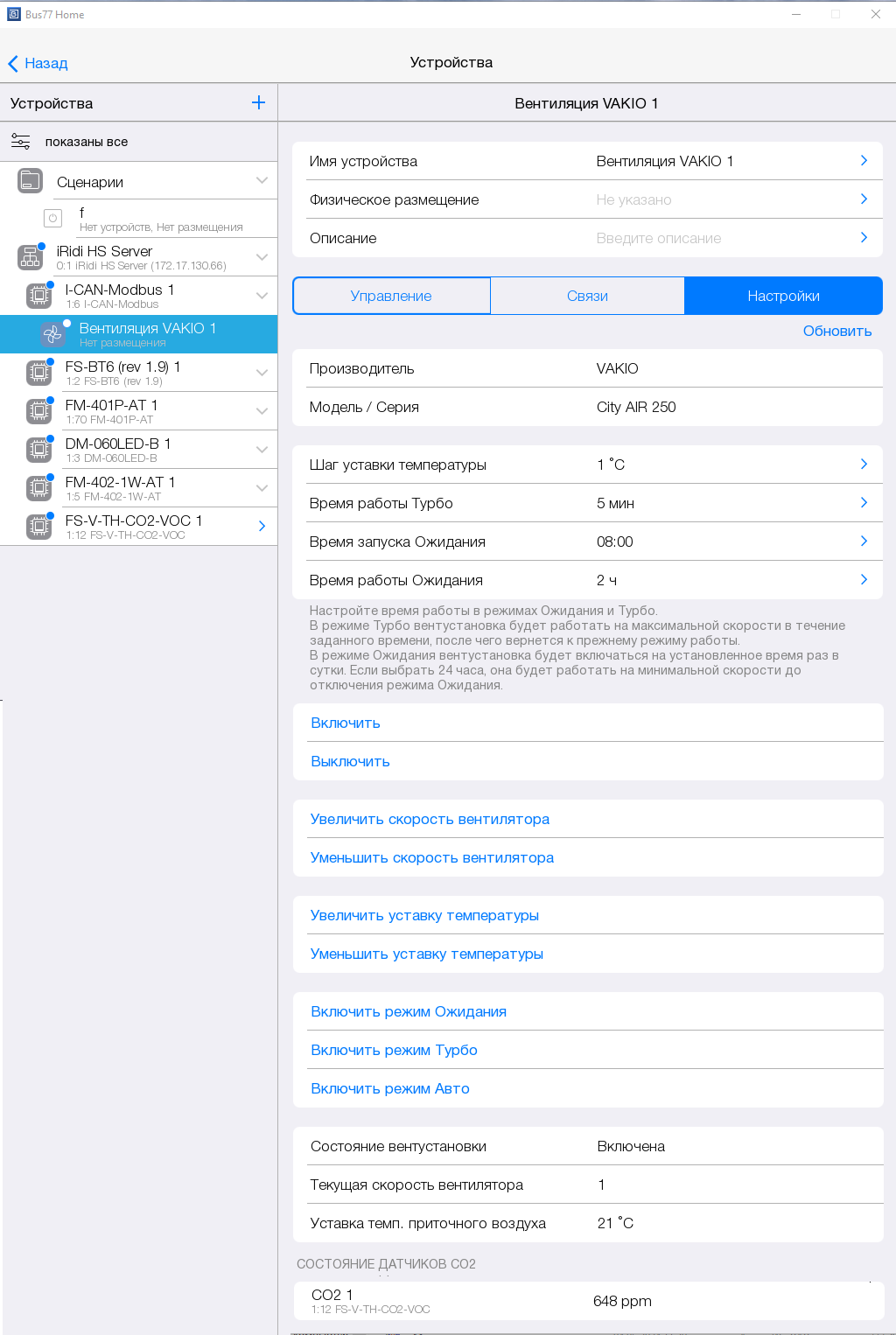Click the DM-060LED-B 1 chip icon
The width and height of the screenshot is (896, 1335).
pos(38,450)
